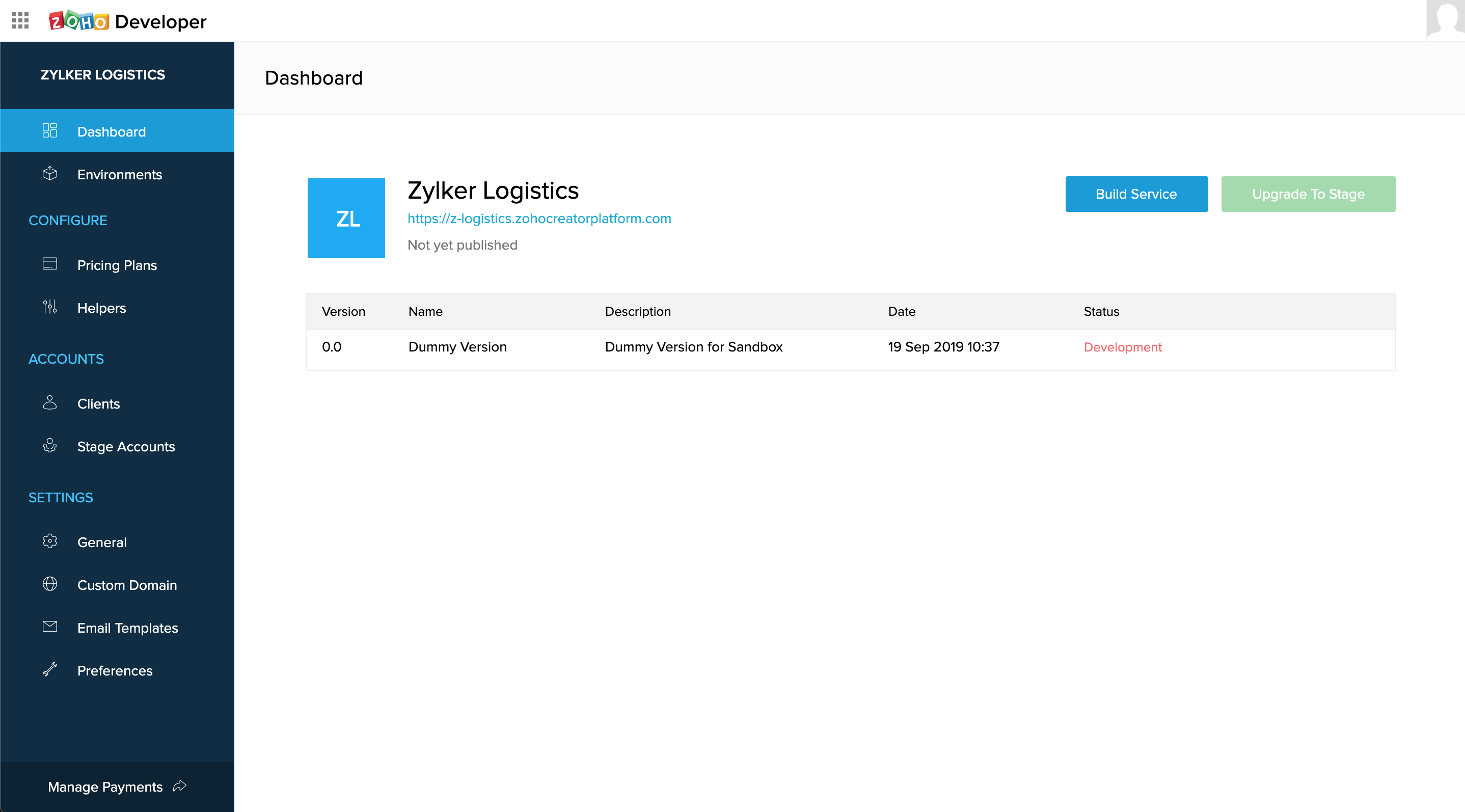Click the Upgrade To Stage button
Screen dimensions: 1465x812
[x=1308, y=194]
